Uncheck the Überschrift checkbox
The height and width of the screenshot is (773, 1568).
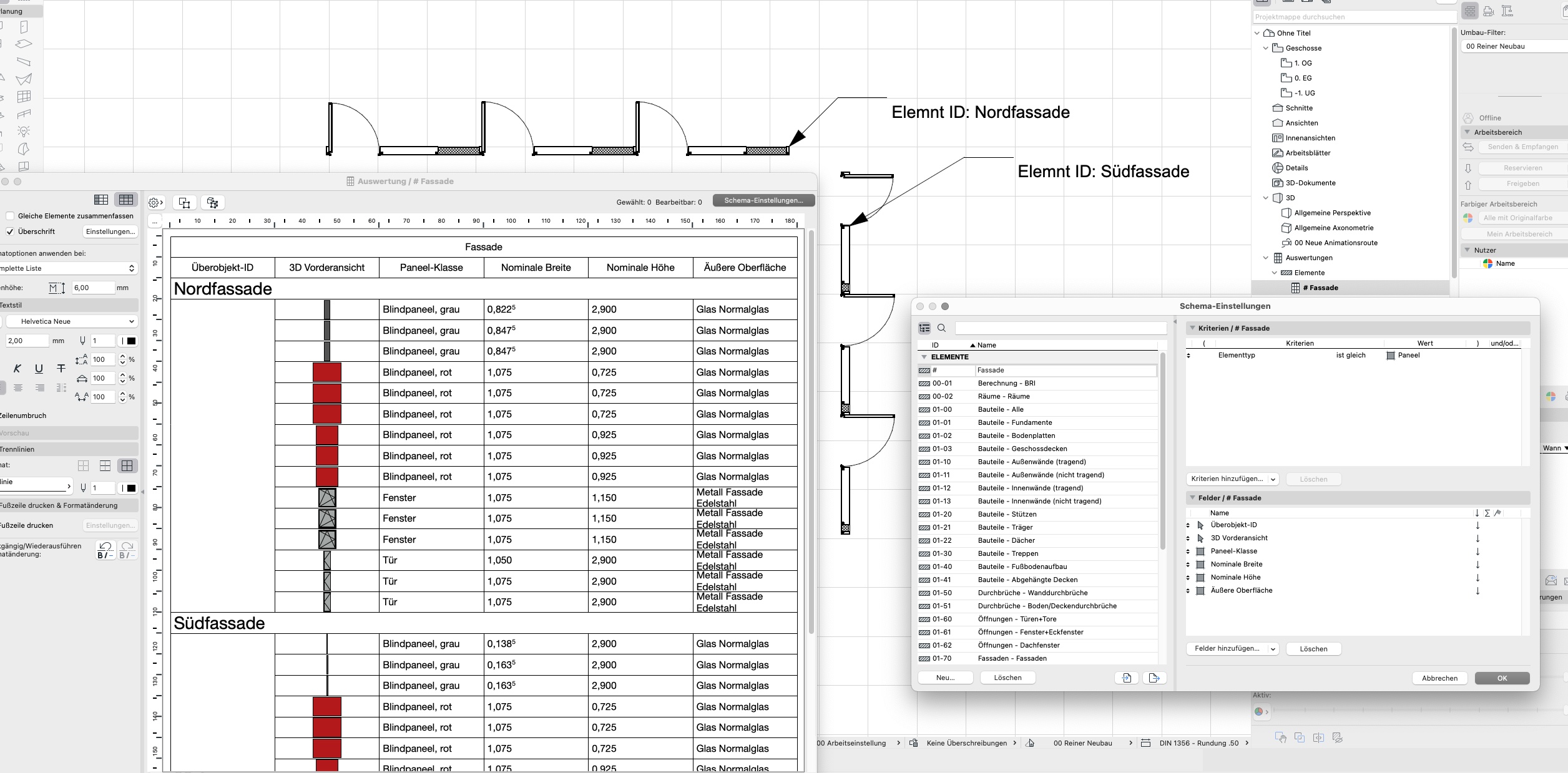pos(10,231)
